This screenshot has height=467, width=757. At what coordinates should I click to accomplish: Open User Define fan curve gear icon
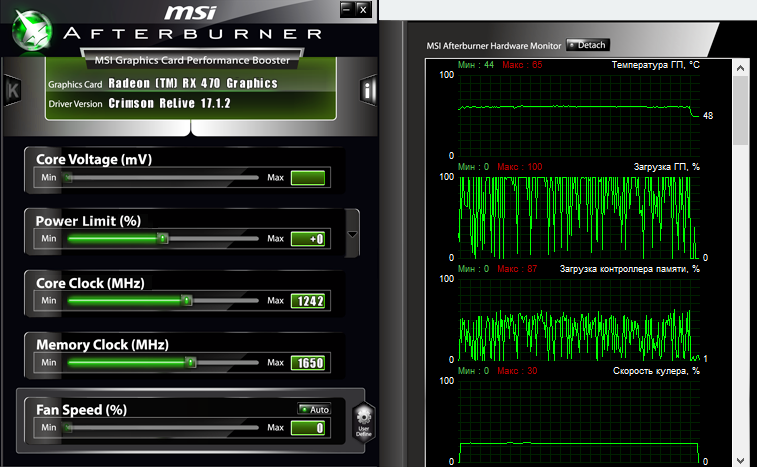click(x=364, y=422)
